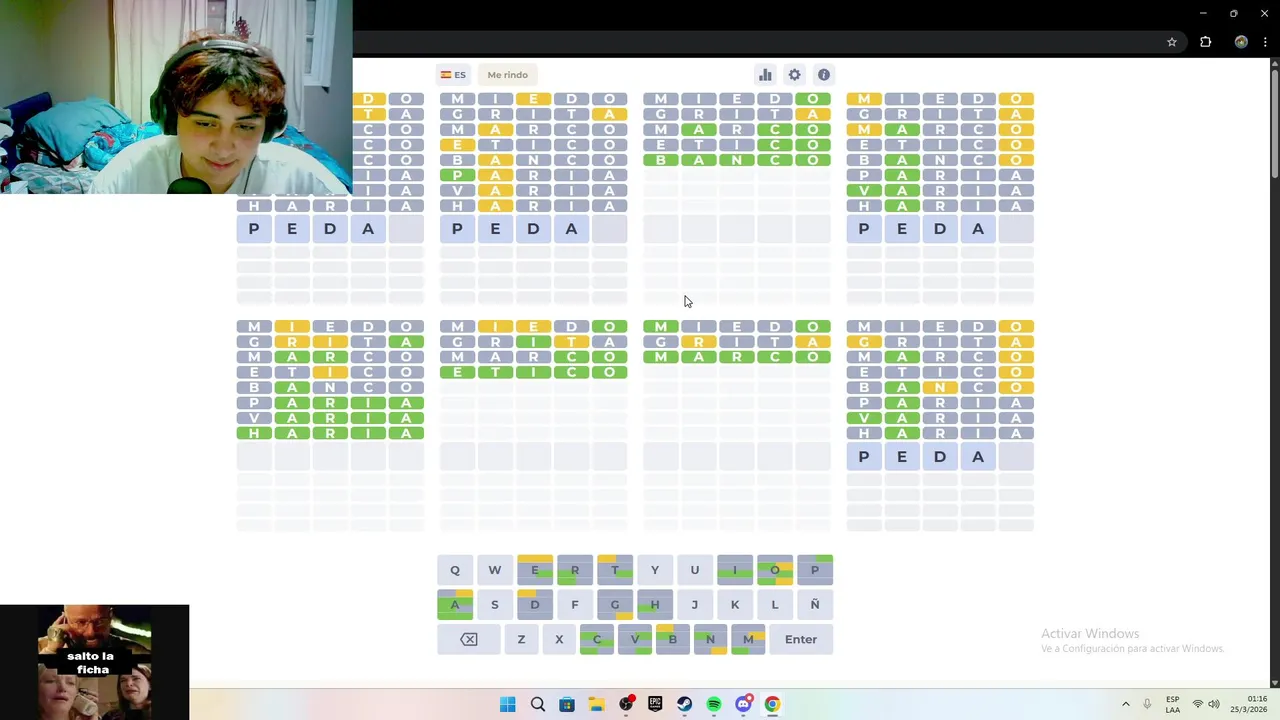Open Spotify from the taskbar
This screenshot has width=1280, height=720.
(x=714, y=705)
